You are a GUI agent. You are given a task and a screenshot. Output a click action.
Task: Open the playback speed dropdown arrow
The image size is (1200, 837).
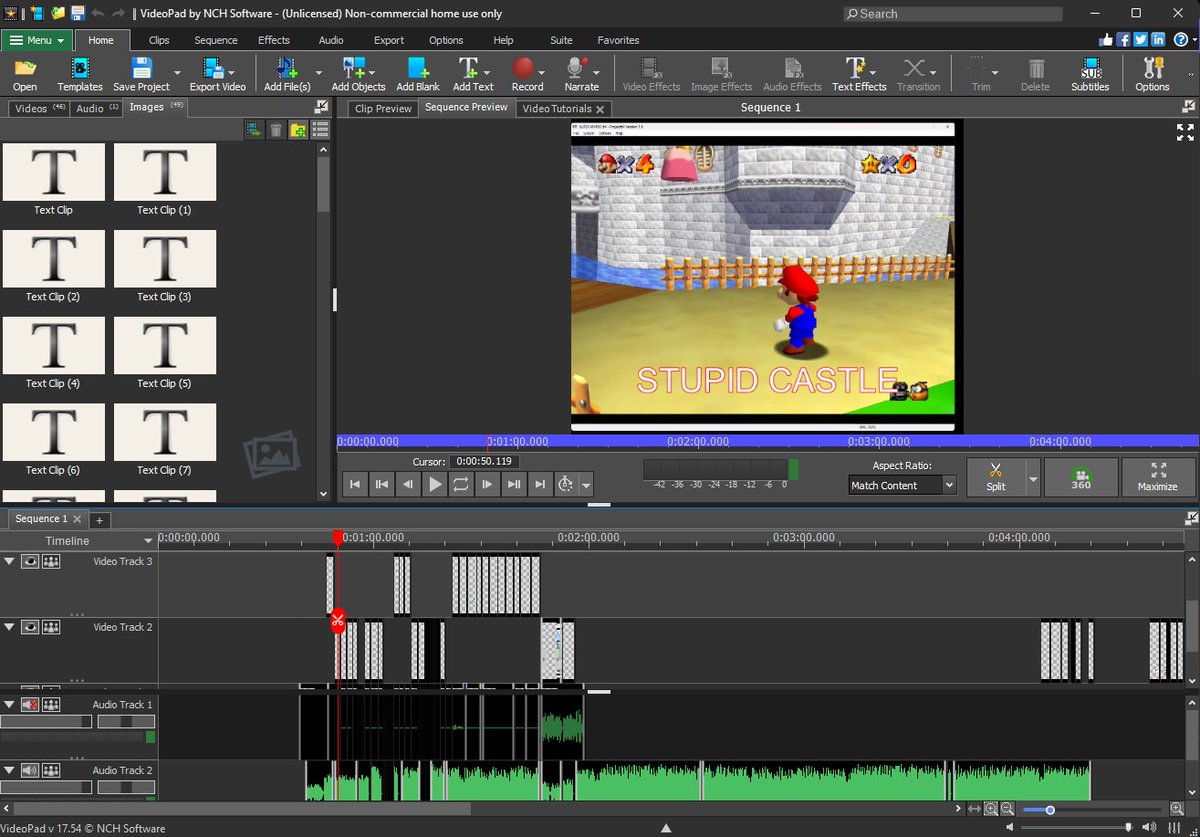tap(586, 485)
